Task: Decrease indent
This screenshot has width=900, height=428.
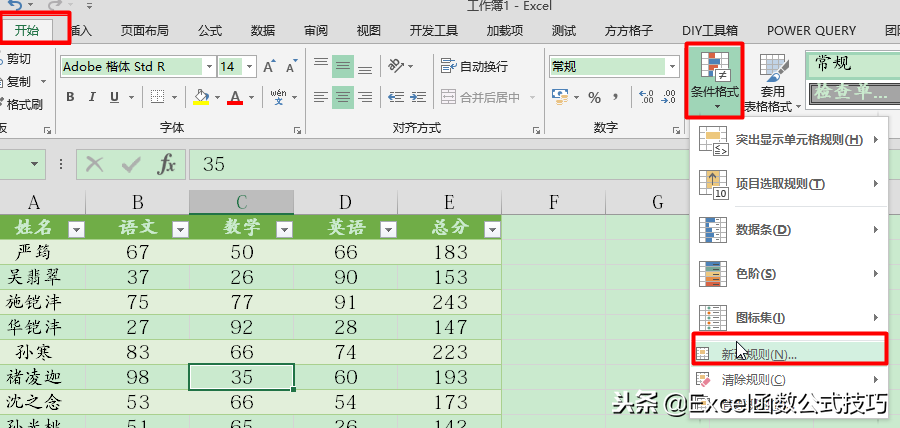Action: 396,97
